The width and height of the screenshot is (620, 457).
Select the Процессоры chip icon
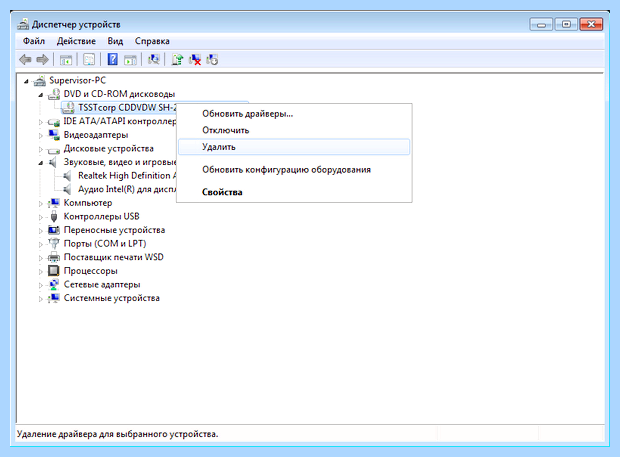click(53, 271)
